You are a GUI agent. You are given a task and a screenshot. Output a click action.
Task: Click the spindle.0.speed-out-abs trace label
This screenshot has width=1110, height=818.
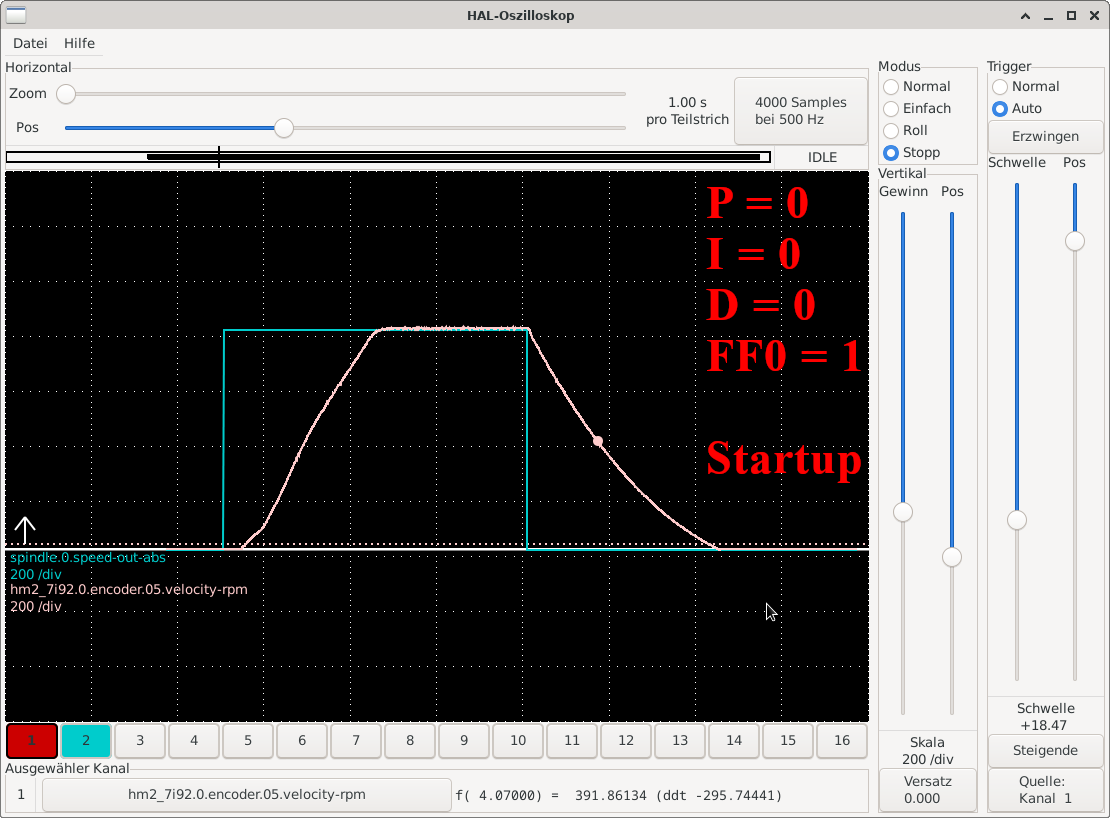pyautogui.click(x=88, y=558)
